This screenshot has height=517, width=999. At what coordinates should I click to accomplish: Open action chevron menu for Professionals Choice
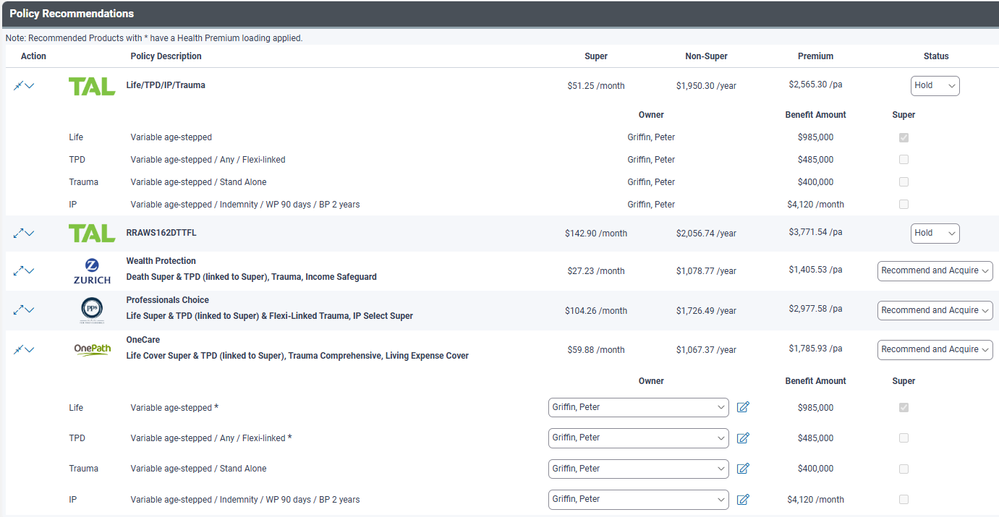tap(30, 311)
